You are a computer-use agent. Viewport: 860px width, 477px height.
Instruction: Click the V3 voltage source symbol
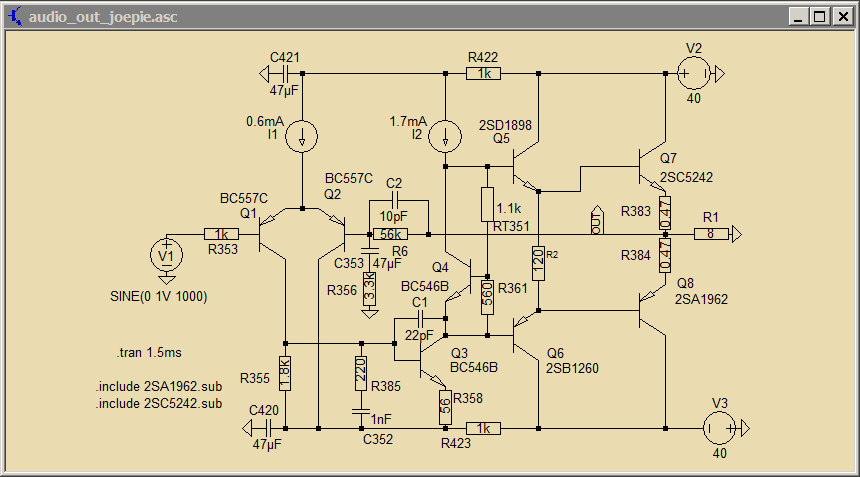point(717,429)
